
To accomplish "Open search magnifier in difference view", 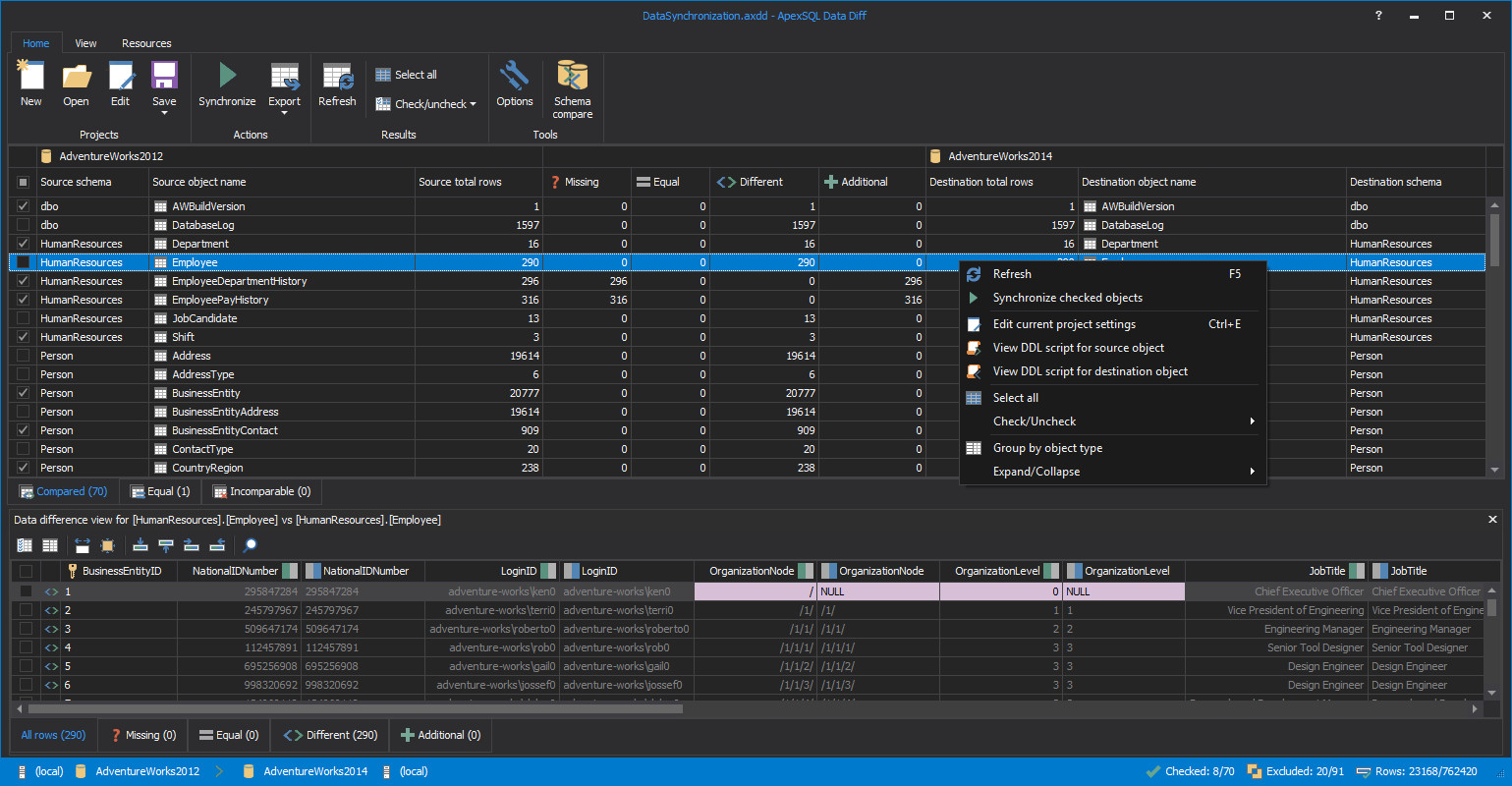I will 251,545.
